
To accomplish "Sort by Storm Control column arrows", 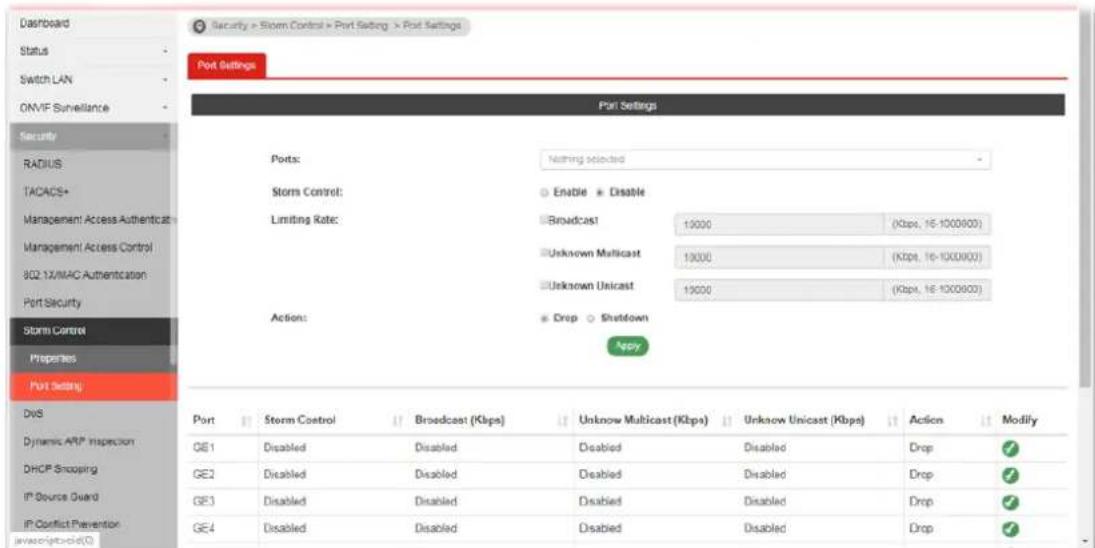I will pos(397,421).
